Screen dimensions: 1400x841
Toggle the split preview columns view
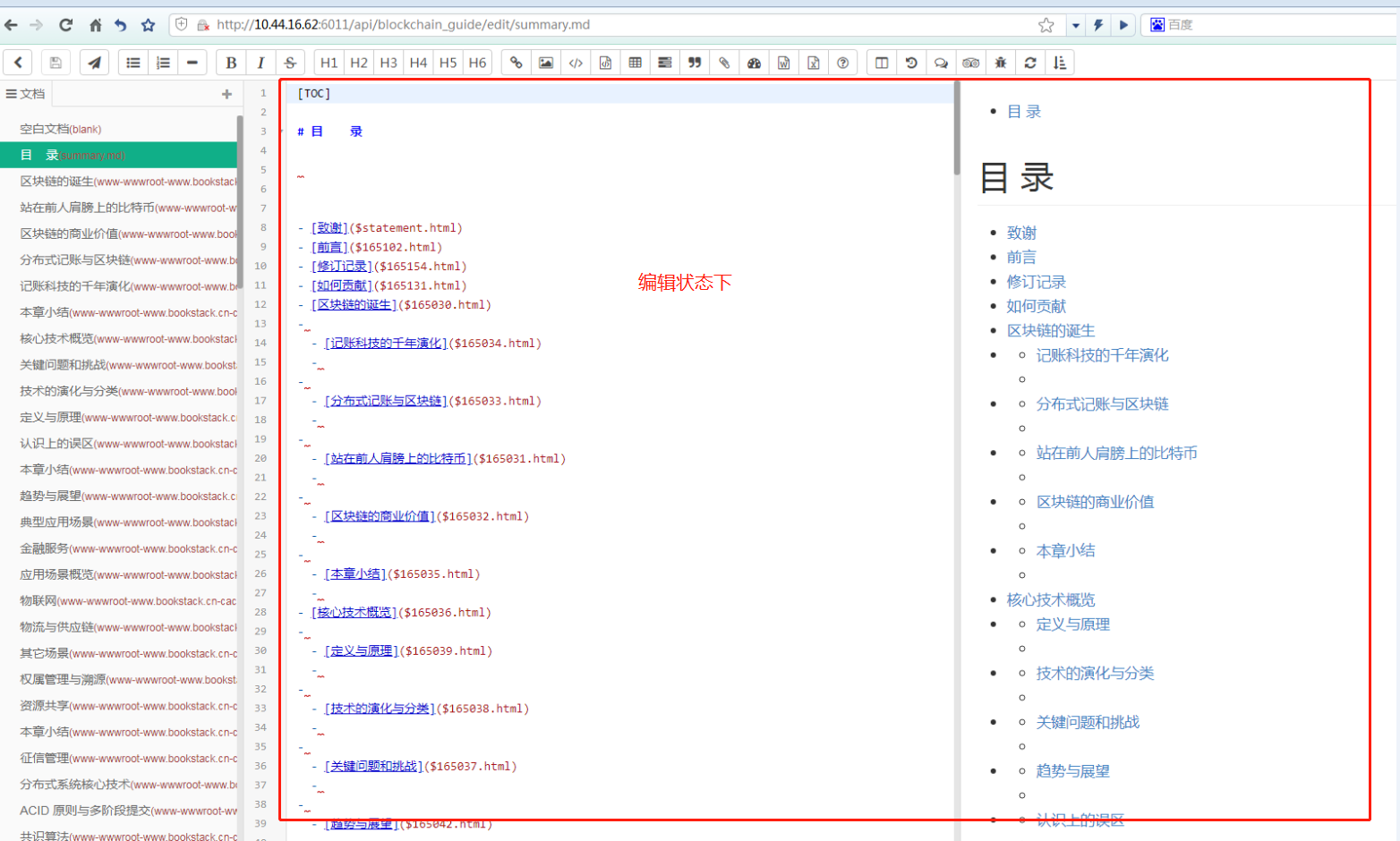[x=882, y=63]
